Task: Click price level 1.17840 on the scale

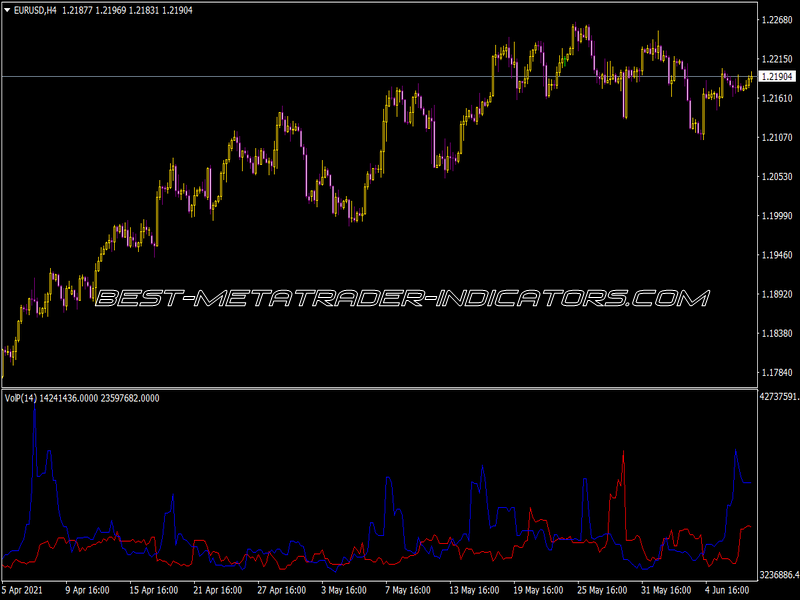Action: pos(777,372)
